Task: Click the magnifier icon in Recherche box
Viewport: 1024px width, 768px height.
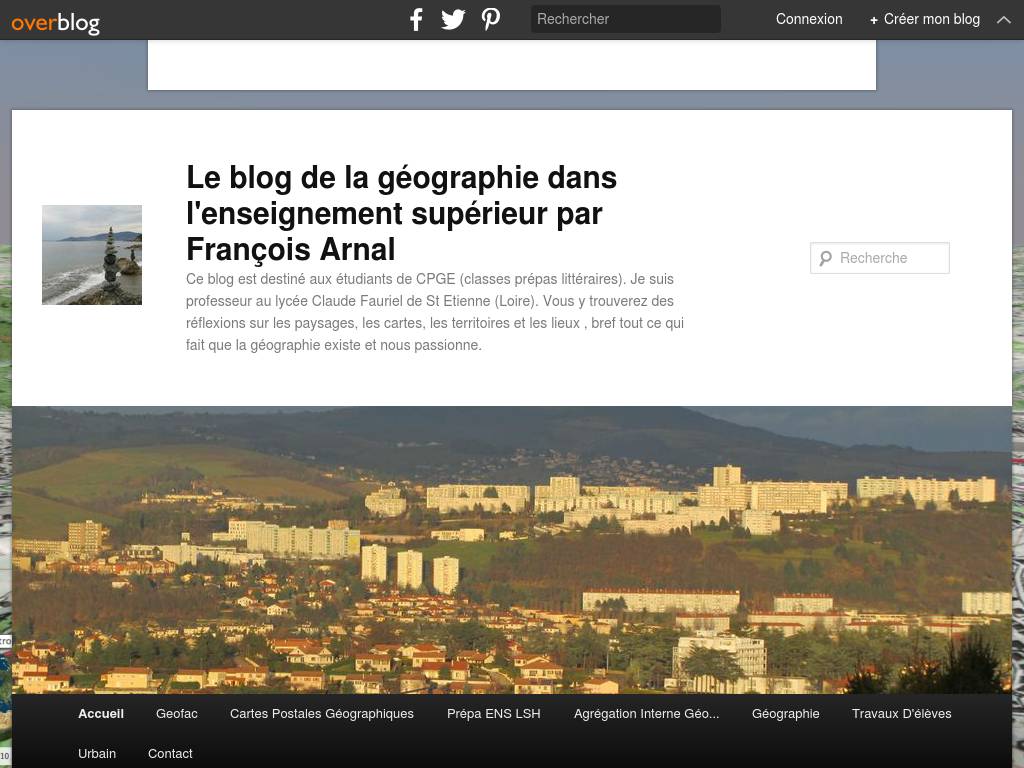Action: click(825, 258)
